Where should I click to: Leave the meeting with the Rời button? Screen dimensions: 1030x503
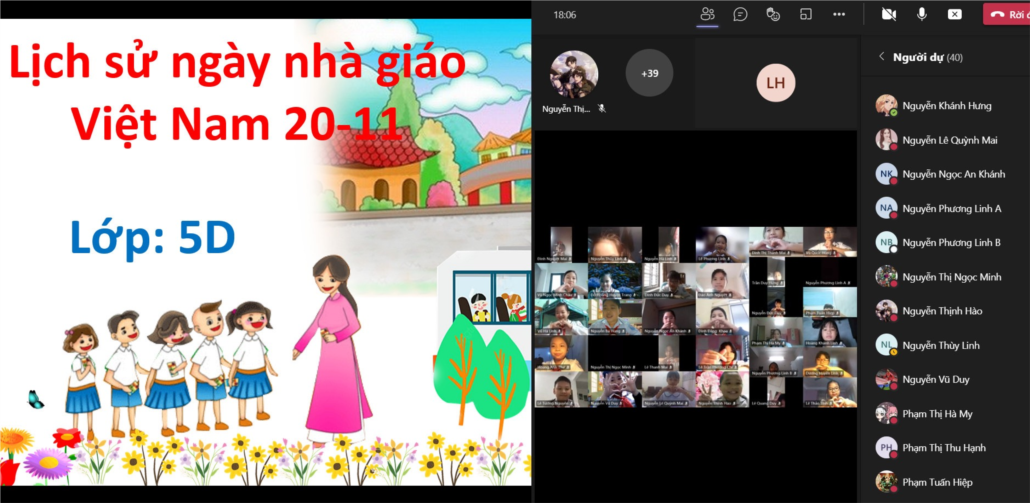(1007, 14)
